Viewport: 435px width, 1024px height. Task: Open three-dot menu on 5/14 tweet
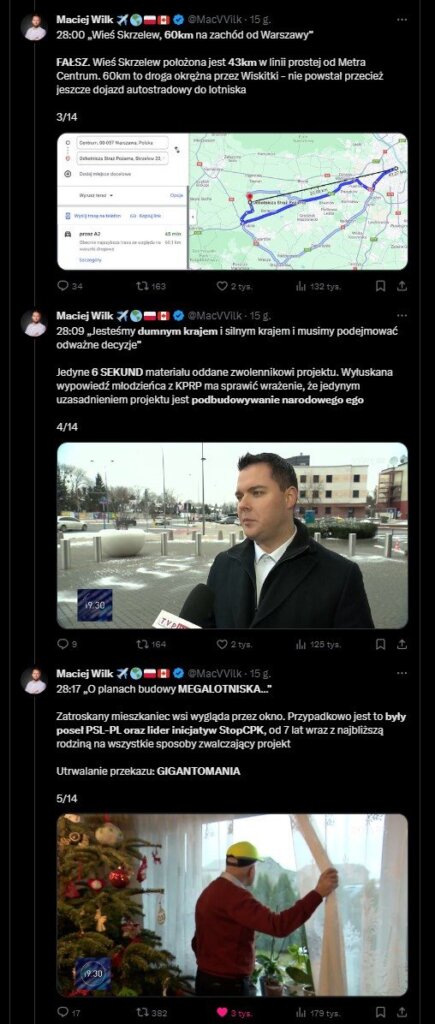coord(402,673)
